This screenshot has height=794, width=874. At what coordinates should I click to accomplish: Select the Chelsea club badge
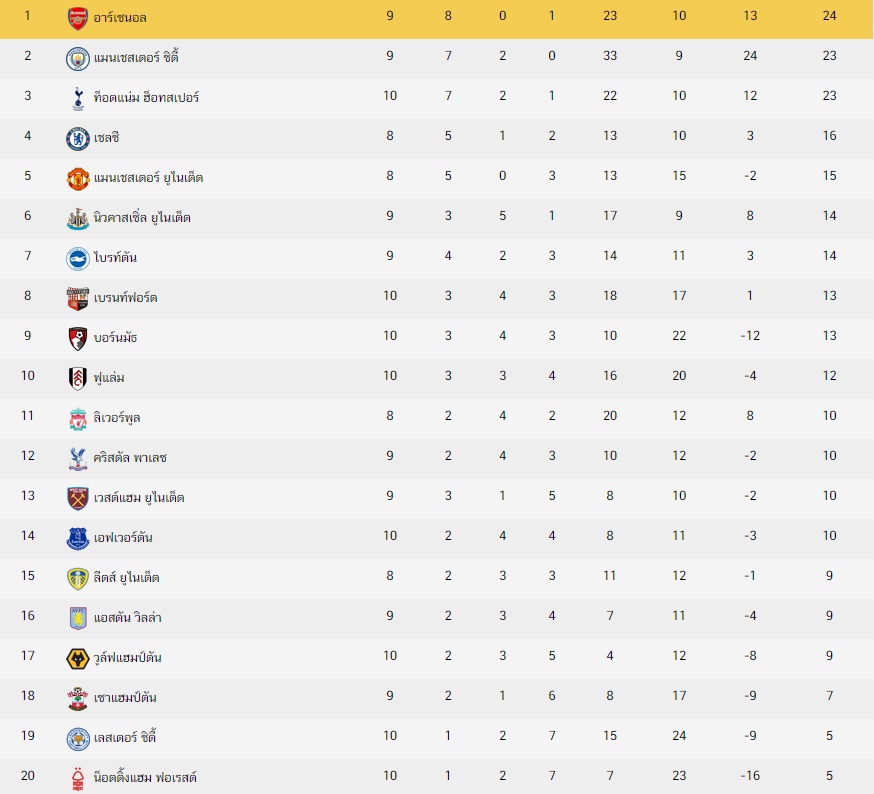point(77,139)
